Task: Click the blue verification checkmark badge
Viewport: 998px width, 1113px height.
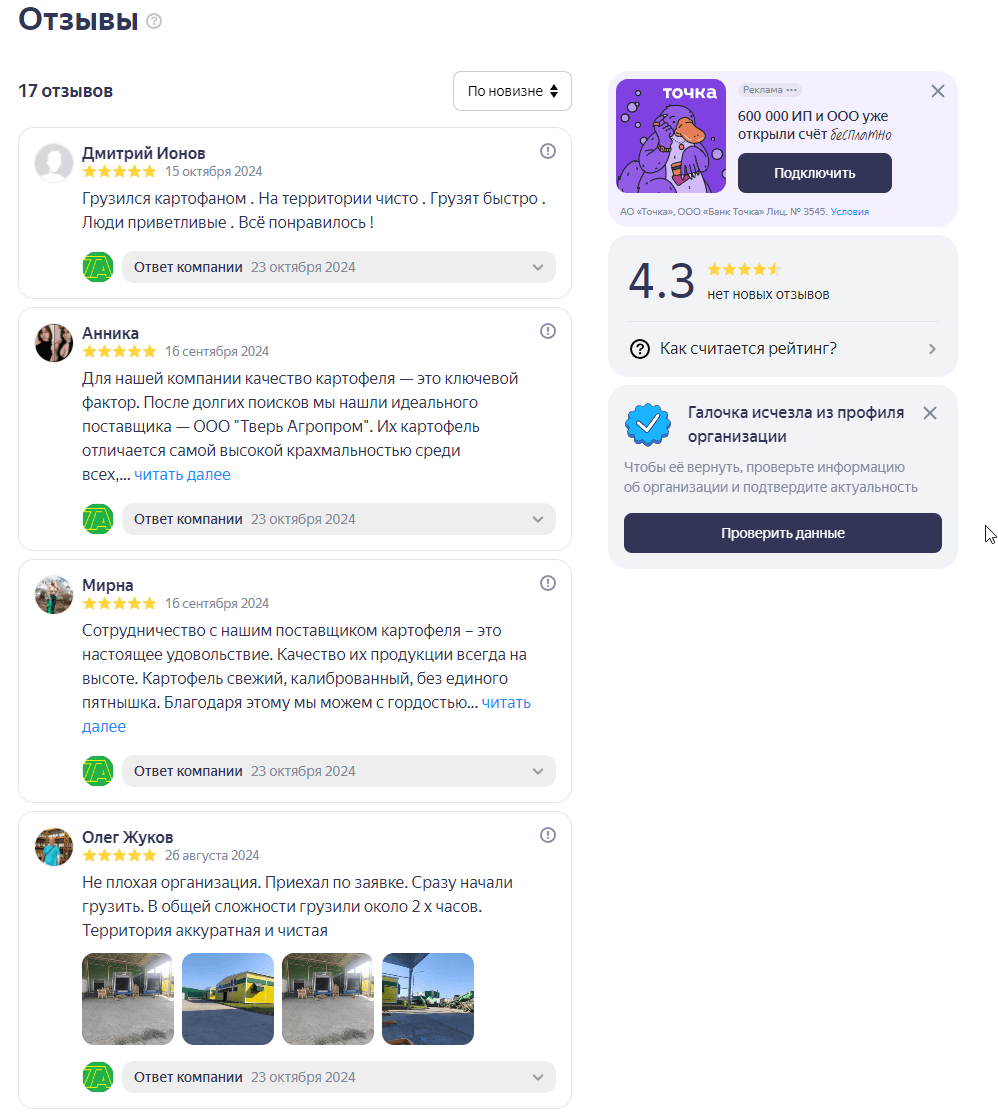Action: coord(647,424)
